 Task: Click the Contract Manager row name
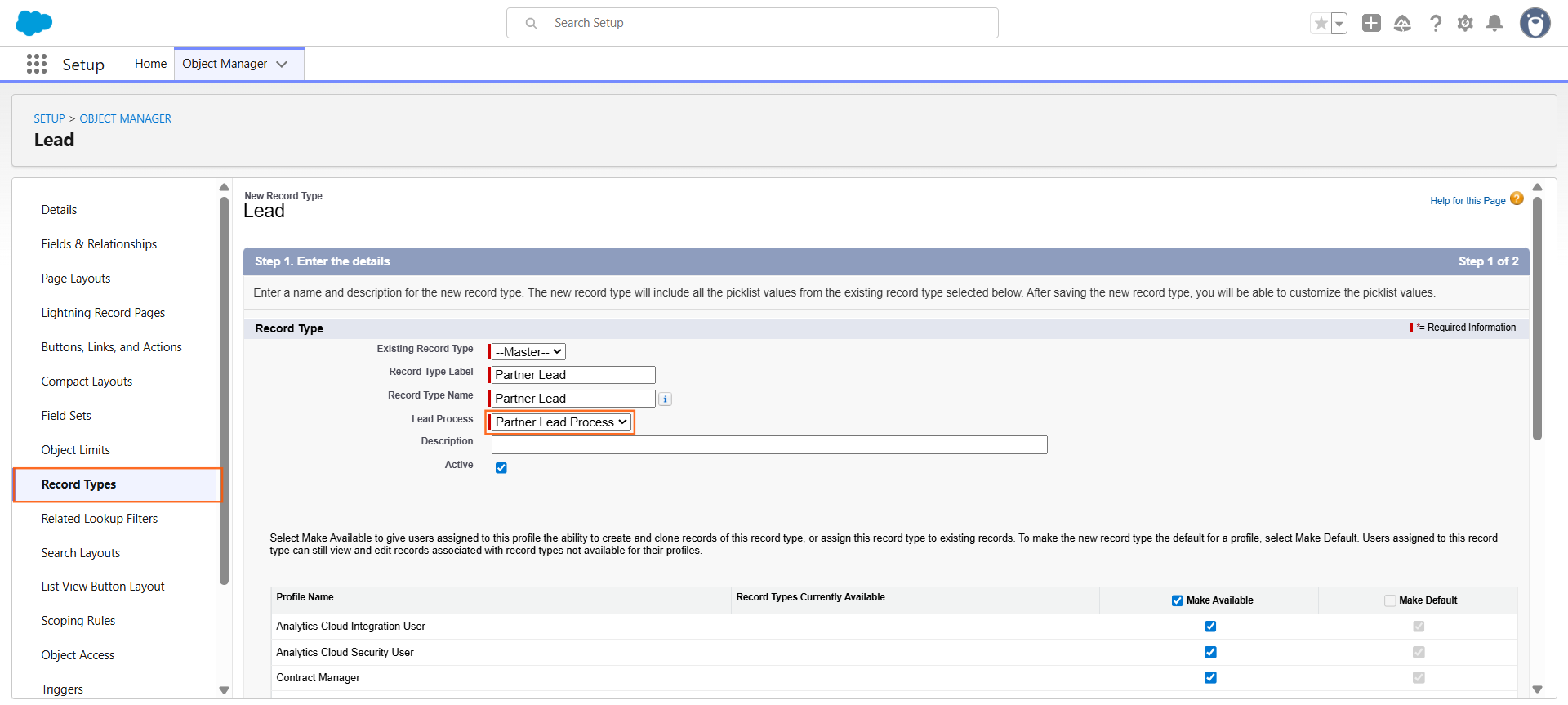point(318,678)
